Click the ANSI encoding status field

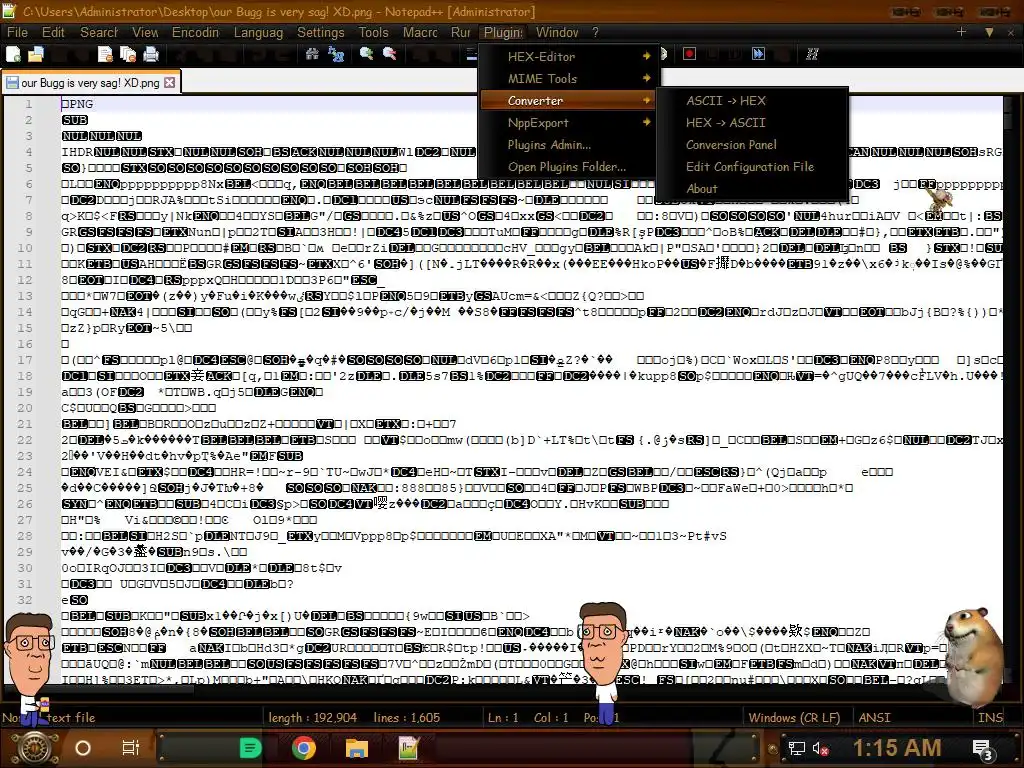tap(874, 717)
